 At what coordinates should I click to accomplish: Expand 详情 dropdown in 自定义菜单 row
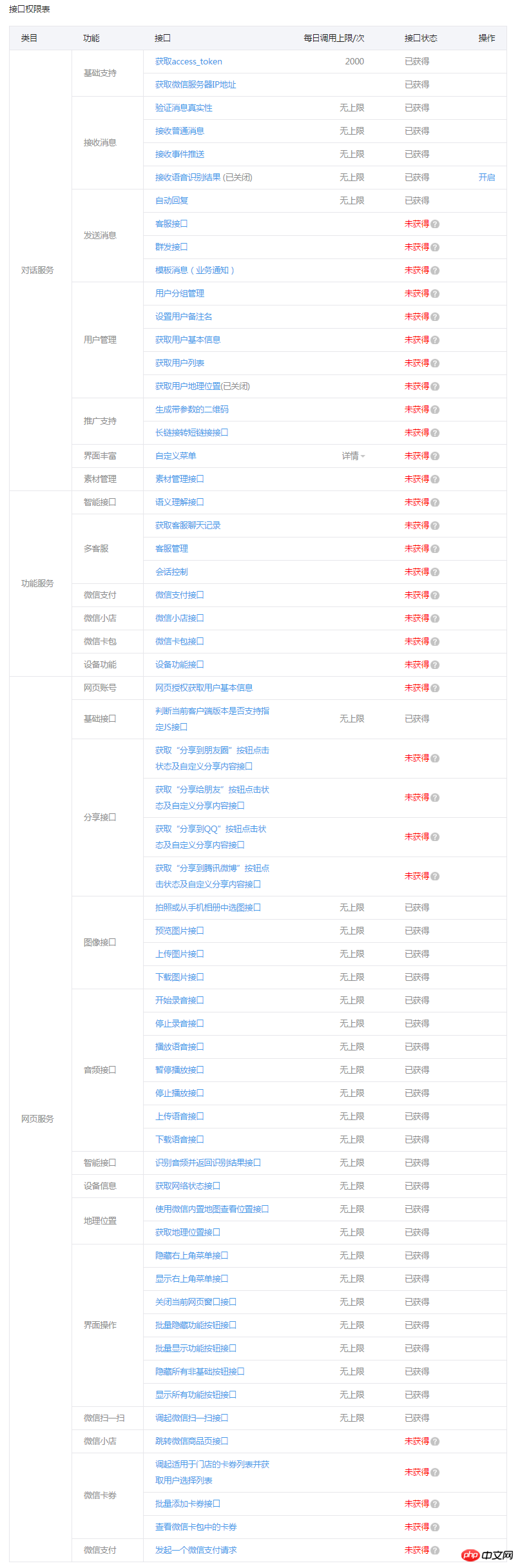tap(353, 456)
